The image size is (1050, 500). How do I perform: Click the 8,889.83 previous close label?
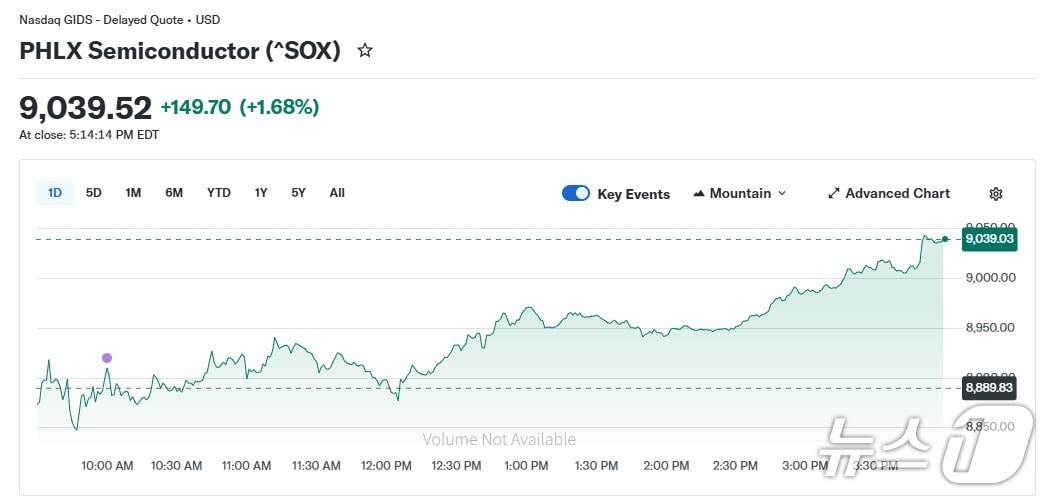coord(989,388)
